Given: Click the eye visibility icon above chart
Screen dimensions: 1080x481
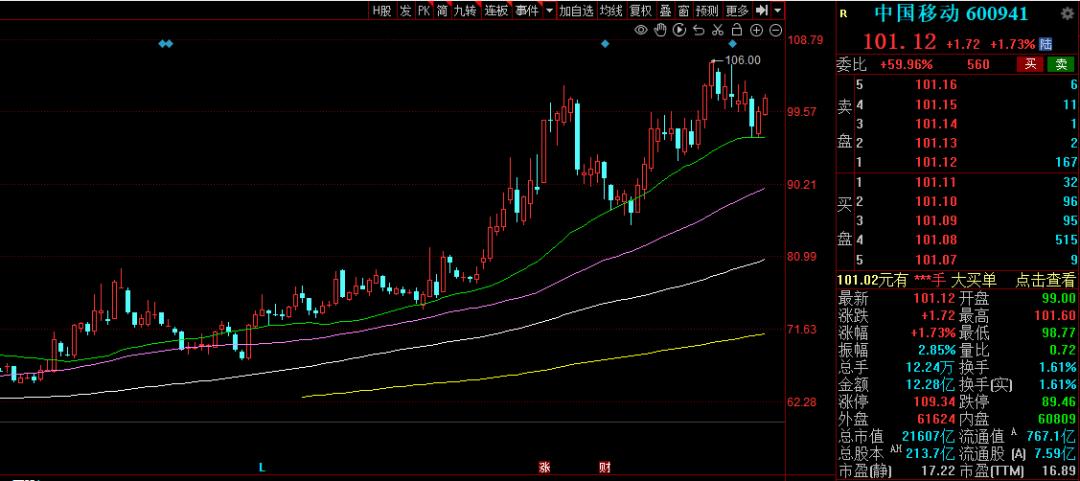Looking at the screenshot, I should pos(641,31).
